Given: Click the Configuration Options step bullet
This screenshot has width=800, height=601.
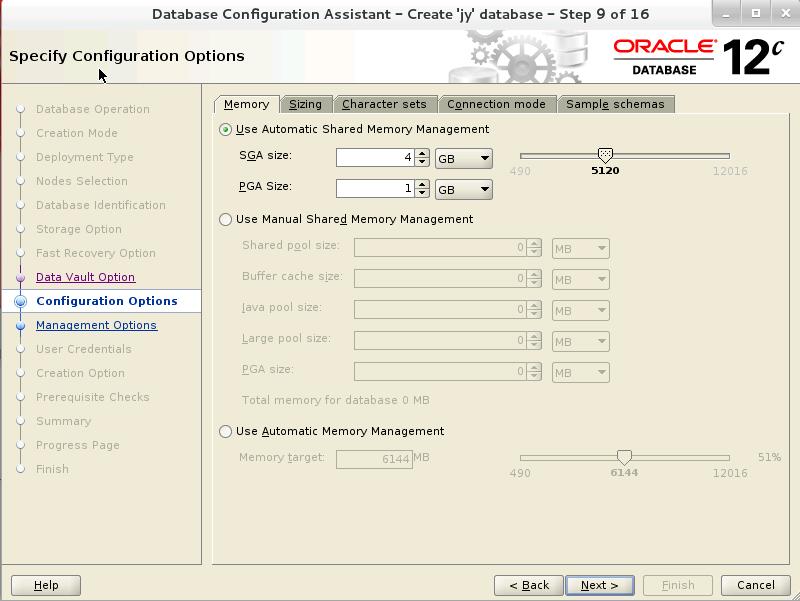Looking at the screenshot, I should 20,302.
